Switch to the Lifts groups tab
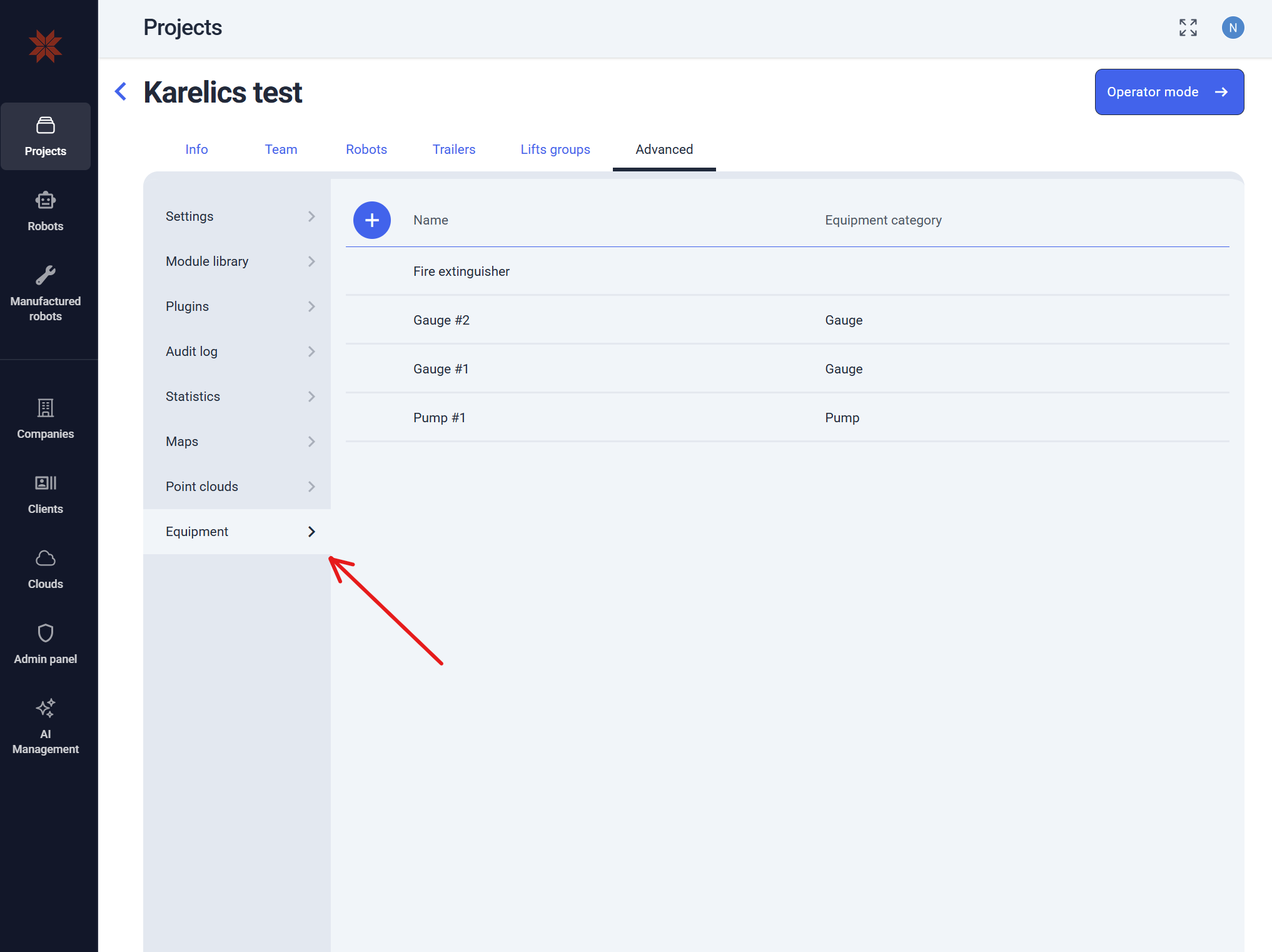The height and width of the screenshot is (952, 1272). (555, 149)
